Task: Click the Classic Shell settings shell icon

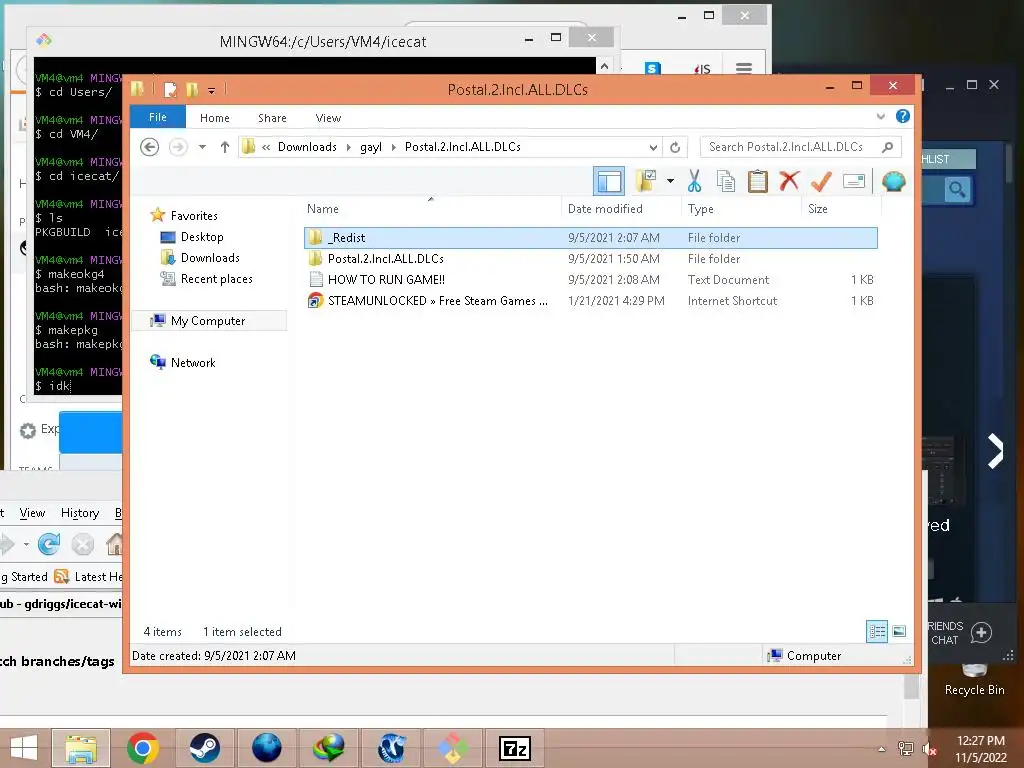Action: [x=893, y=181]
